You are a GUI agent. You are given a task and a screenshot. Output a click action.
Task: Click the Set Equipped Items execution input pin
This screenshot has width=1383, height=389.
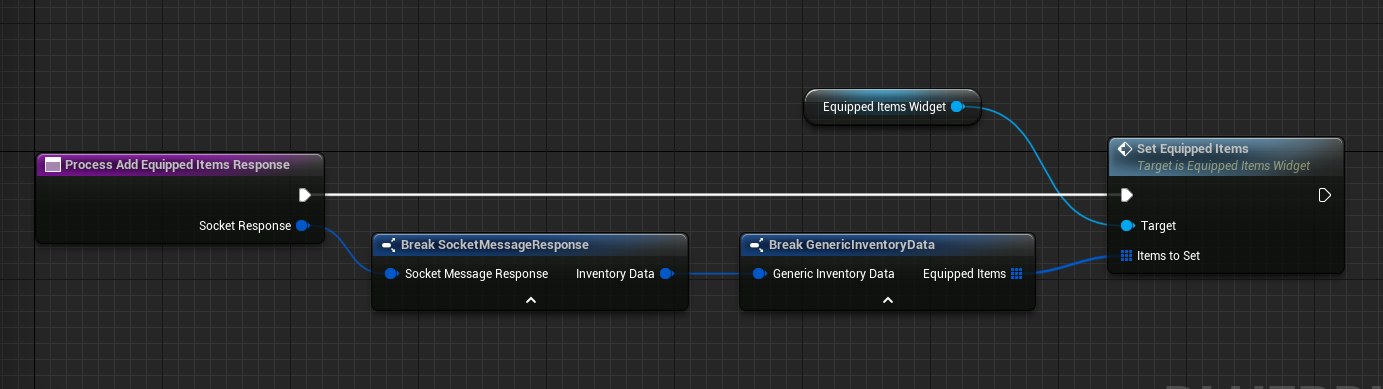point(1127,195)
